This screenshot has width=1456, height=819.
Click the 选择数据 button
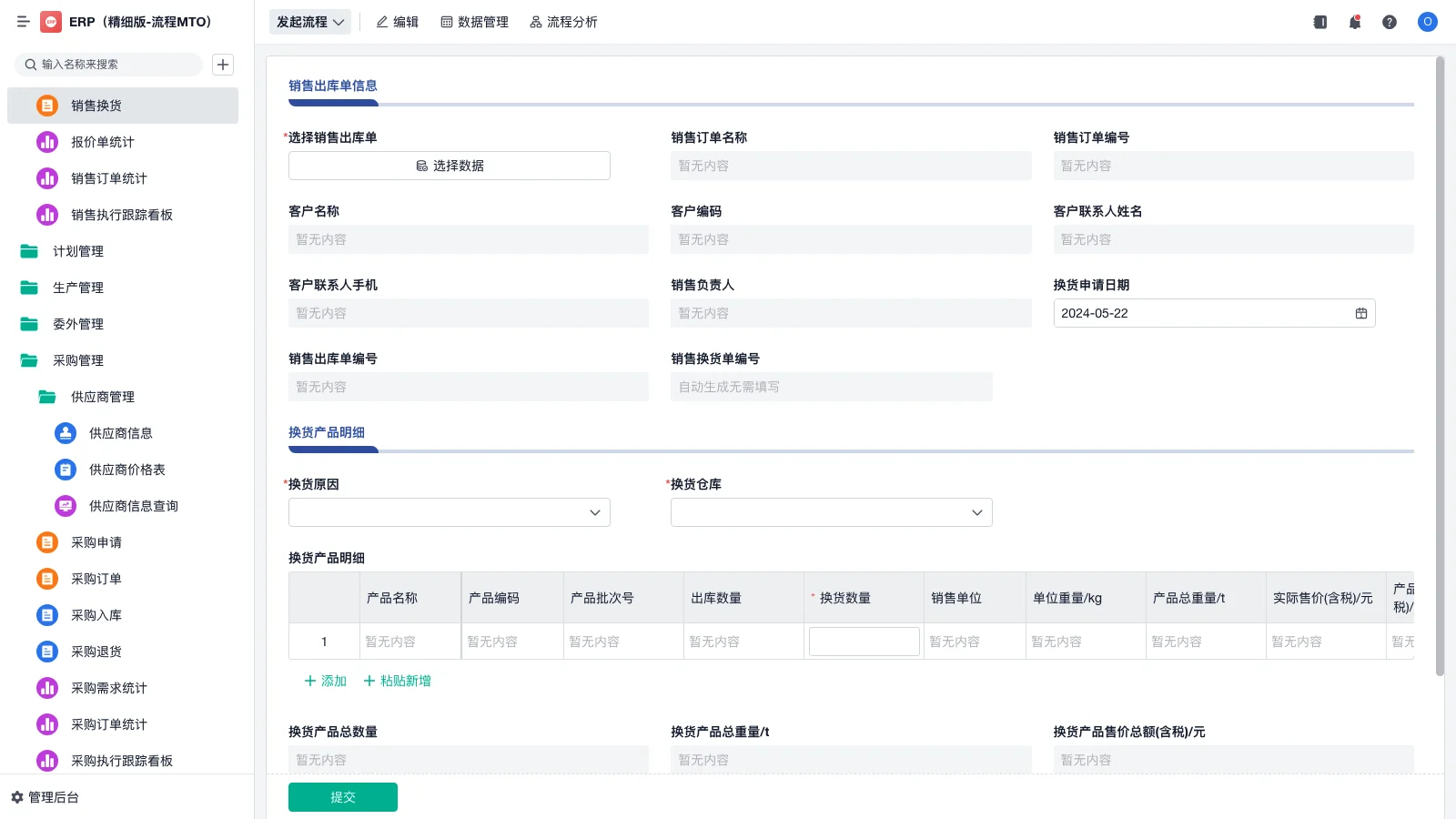pyautogui.click(x=449, y=165)
